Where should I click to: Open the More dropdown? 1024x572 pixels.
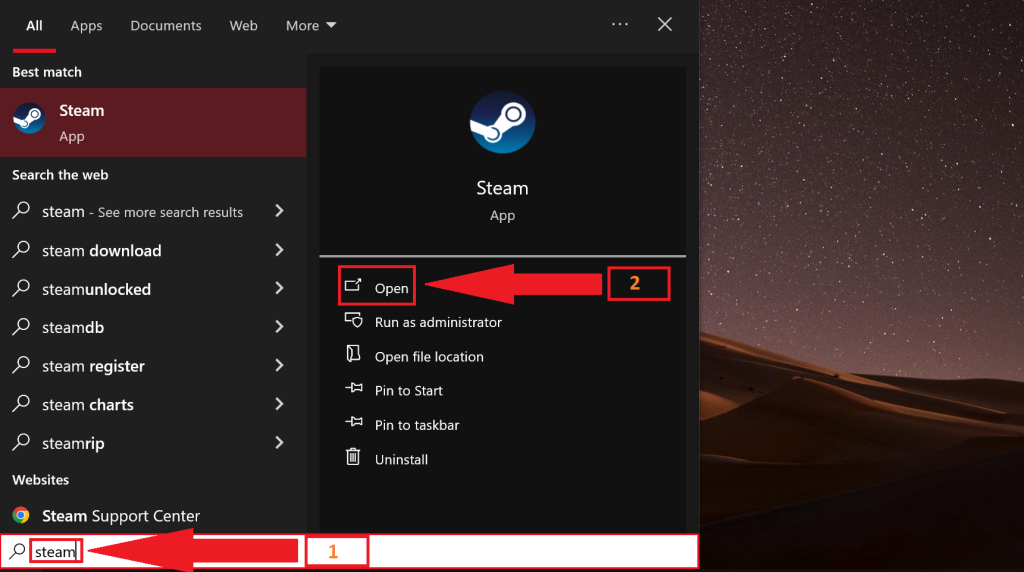(311, 25)
